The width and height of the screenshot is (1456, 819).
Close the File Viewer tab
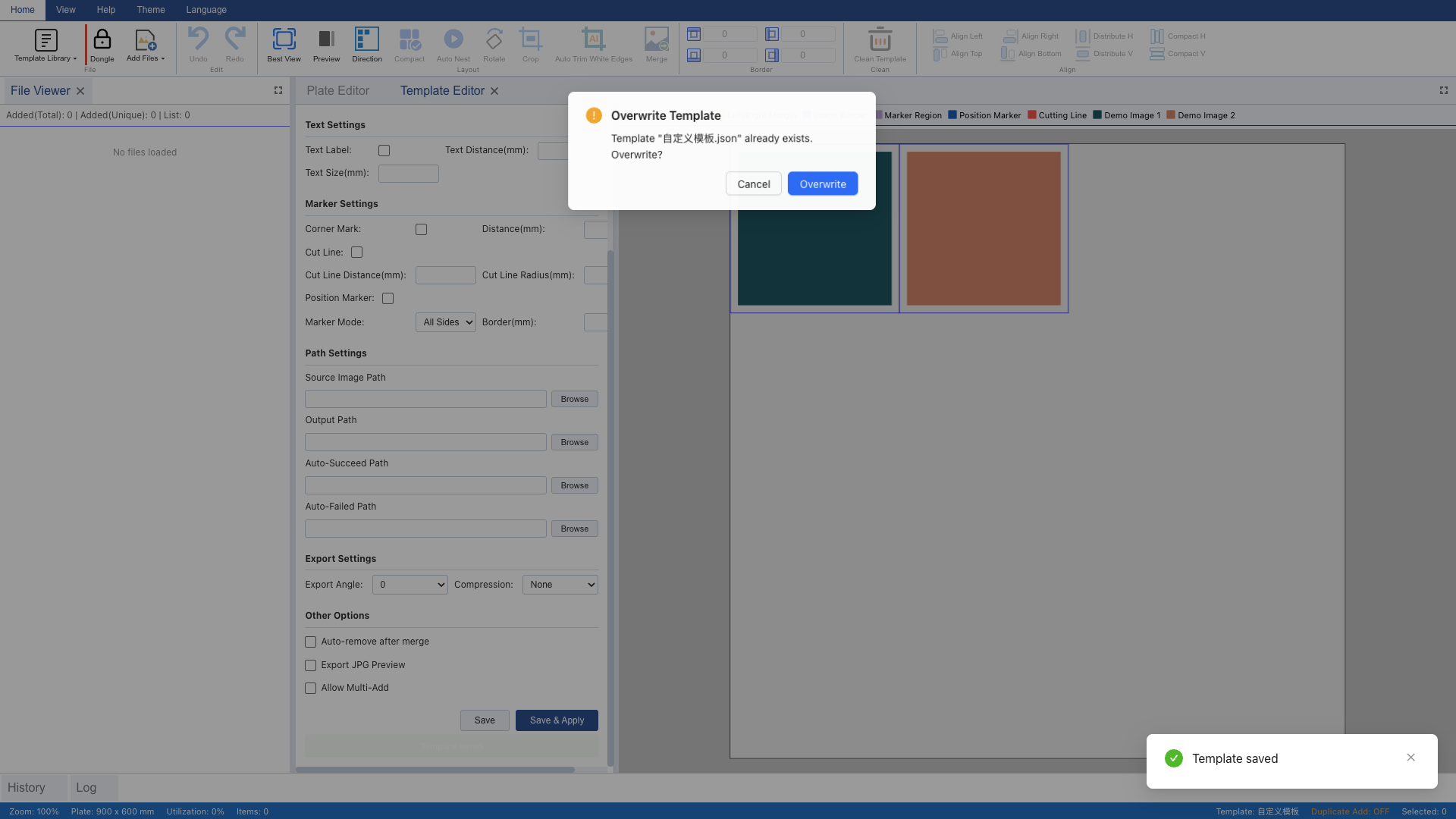[80, 91]
